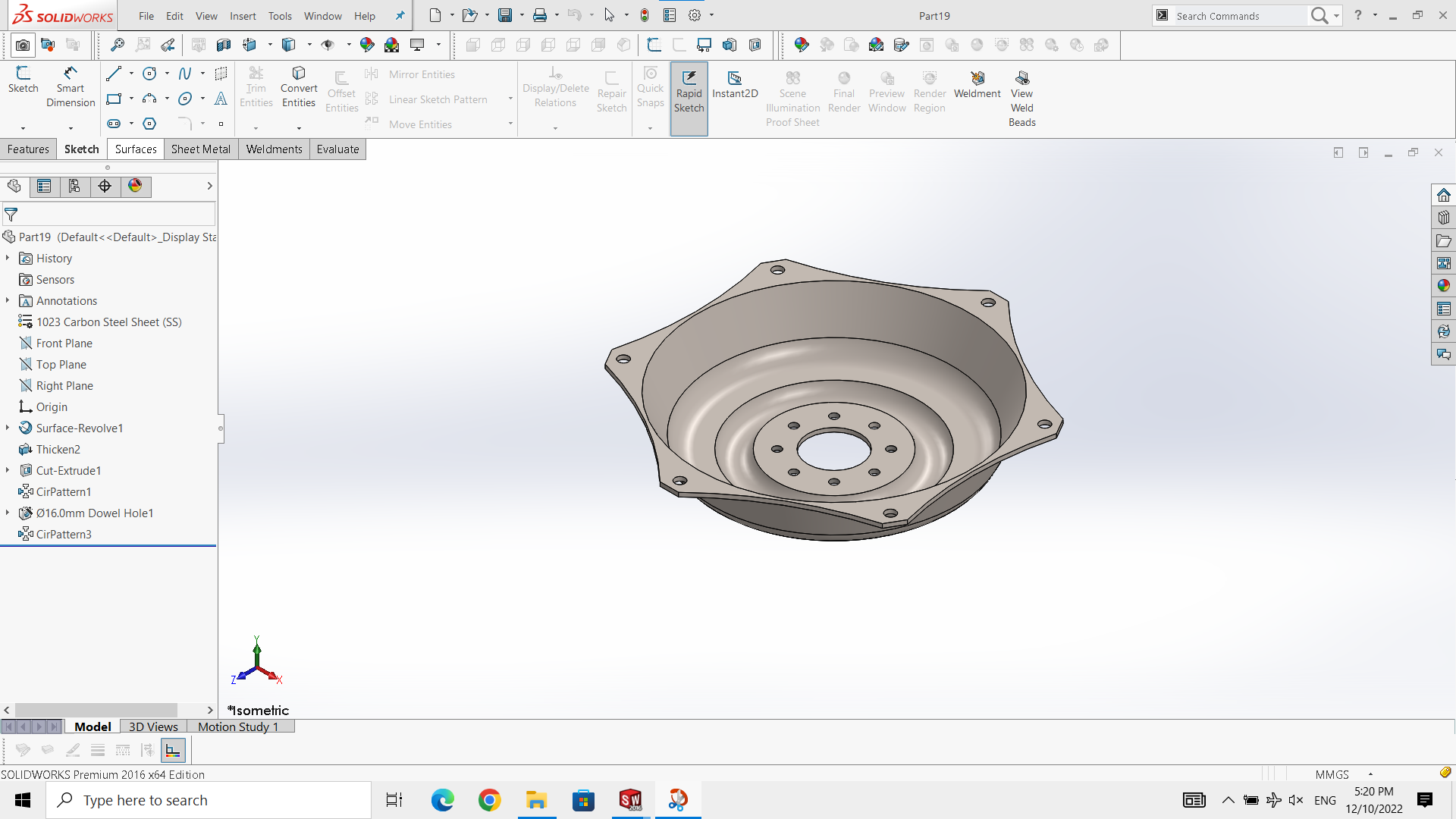Click the Sketch tool icon
The height and width of the screenshot is (819, 1456).
(x=23, y=80)
